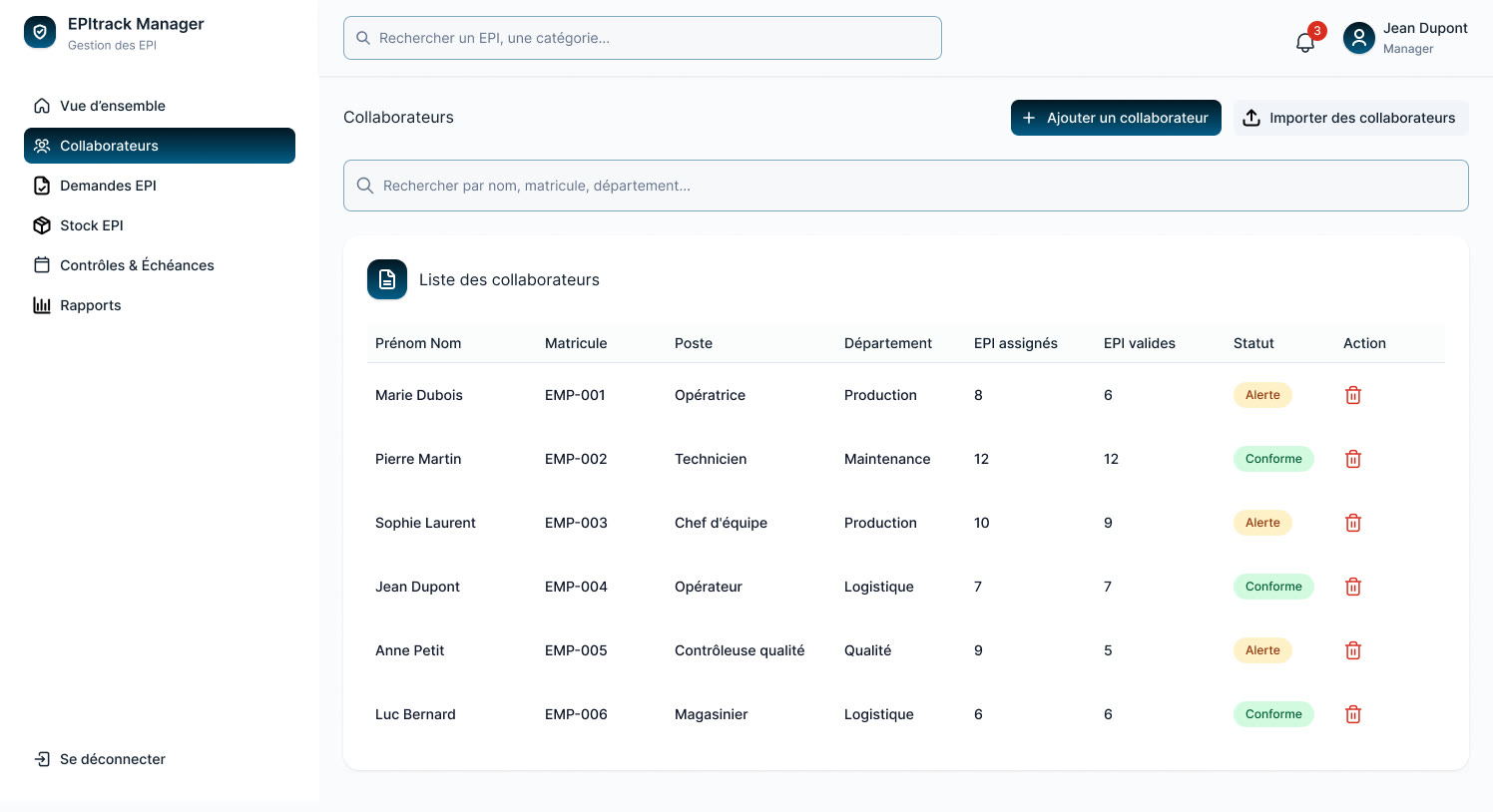Image resolution: width=1493 pixels, height=812 pixels.
Task: Click the red notification count badge
Action: (x=1317, y=31)
